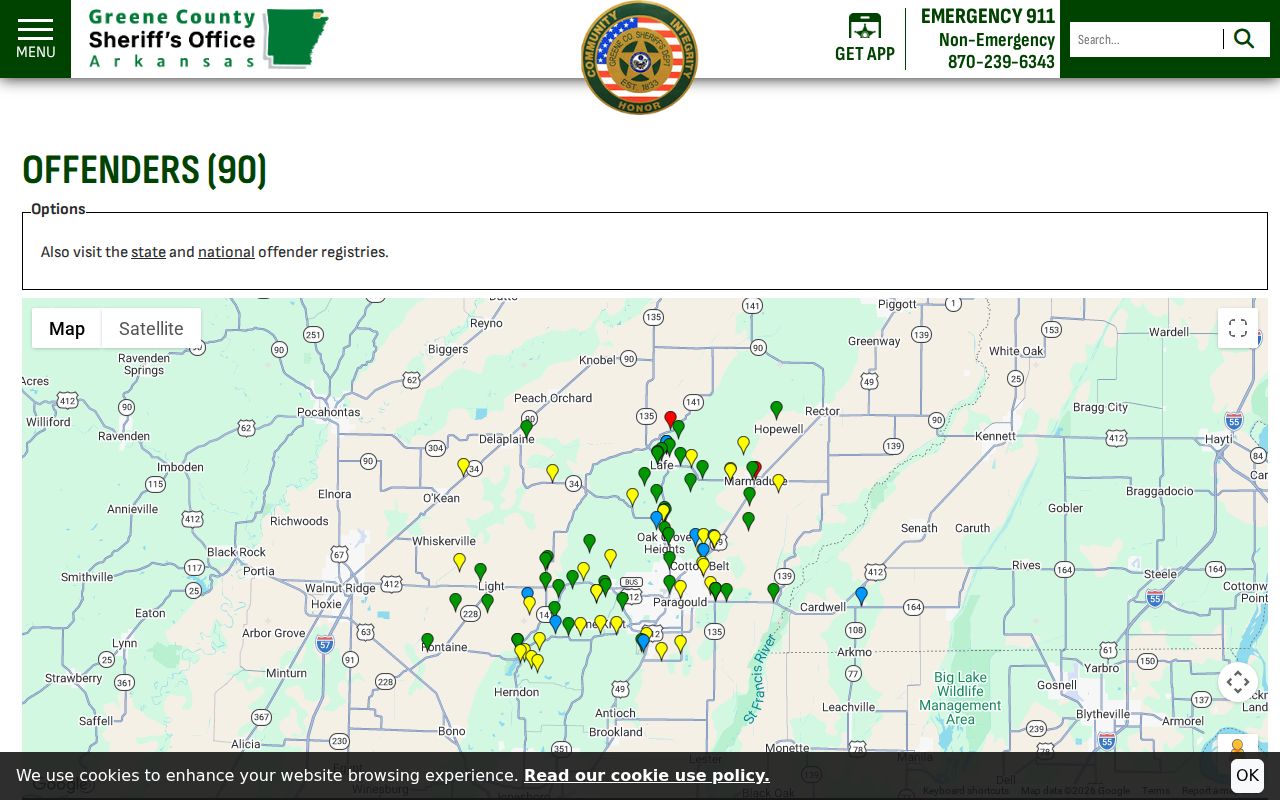Dismiss cookie banner with OK
The image size is (1280, 800).
click(1247, 776)
